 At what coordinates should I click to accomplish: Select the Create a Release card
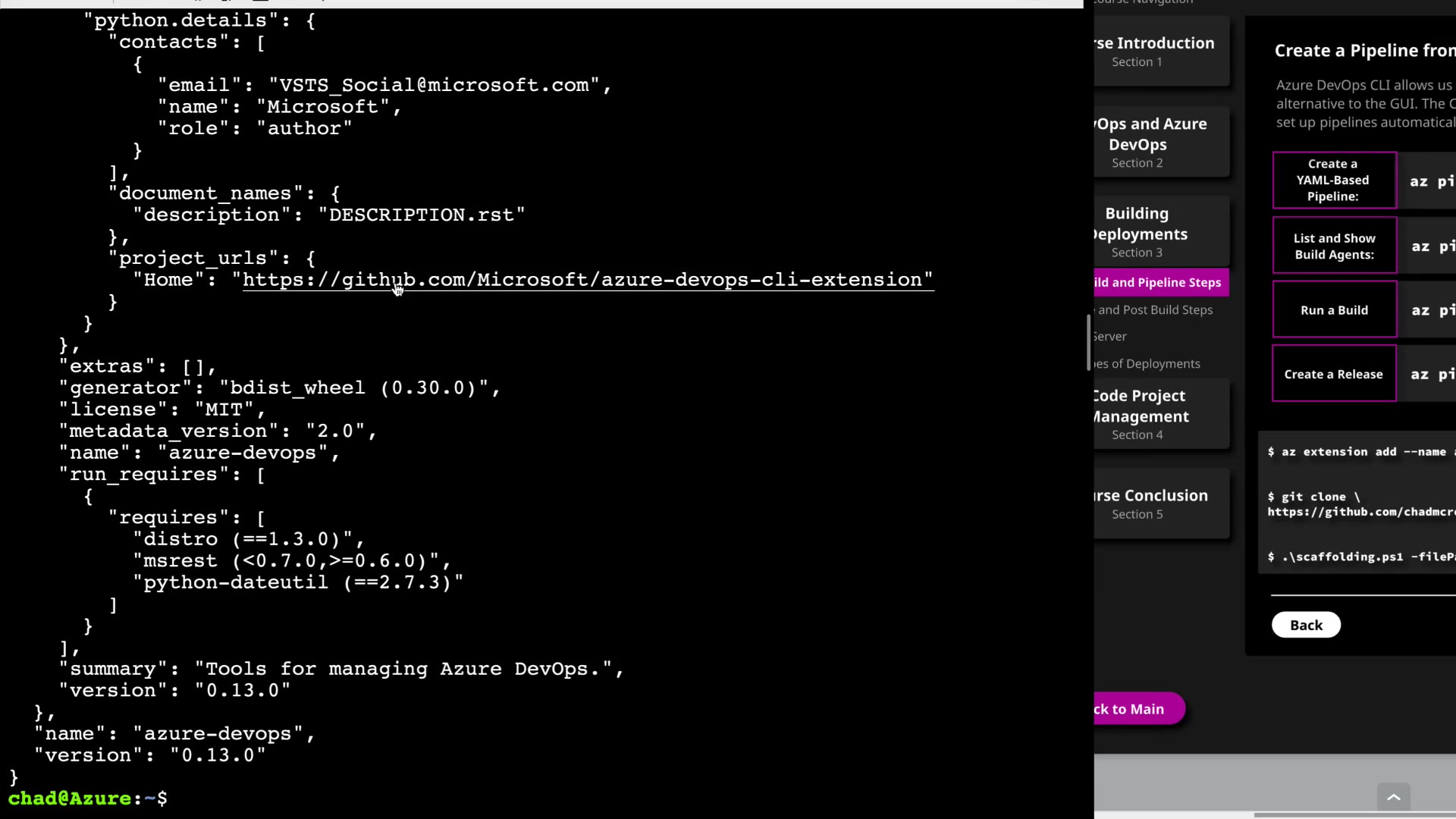pos(1333,374)
